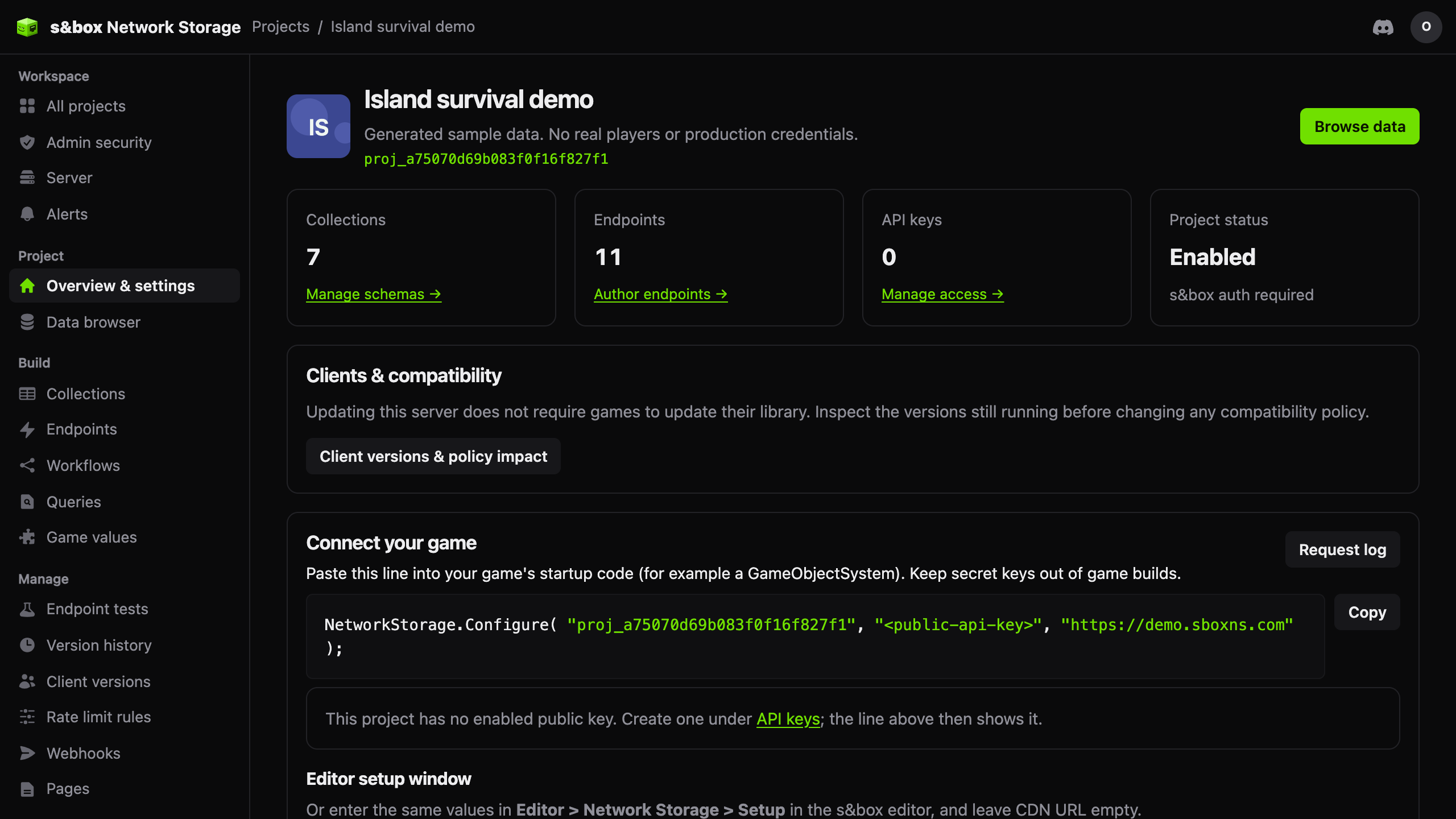
Task: Click the Pages document icon
Action: 27,789
